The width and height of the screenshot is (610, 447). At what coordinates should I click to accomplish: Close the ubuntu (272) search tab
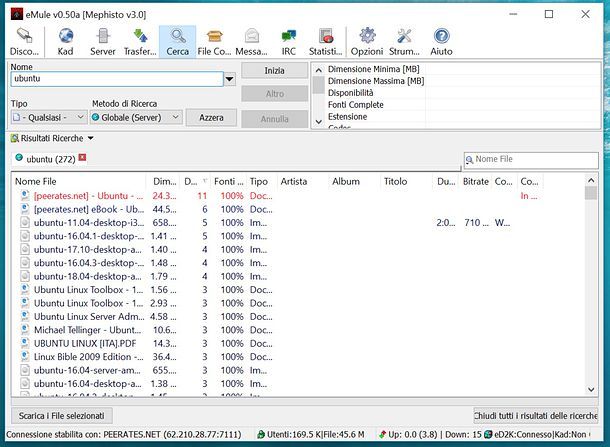pos(82,157)
